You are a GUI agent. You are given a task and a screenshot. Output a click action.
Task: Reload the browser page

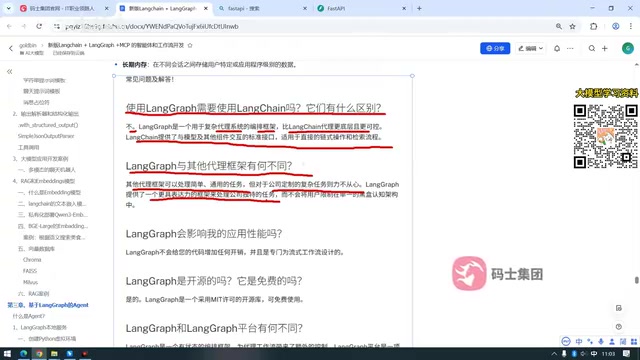(x=39, y=26)
